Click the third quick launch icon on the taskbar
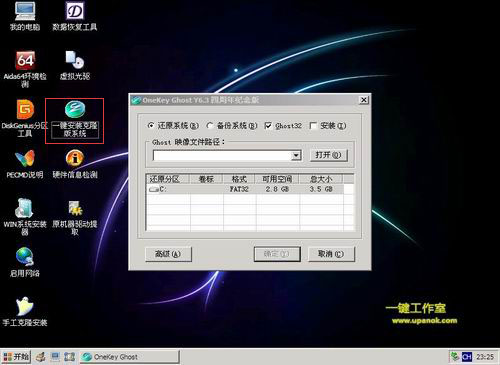Image resolution: width=500 pixels, height=365 pixels. pos(69,357)
